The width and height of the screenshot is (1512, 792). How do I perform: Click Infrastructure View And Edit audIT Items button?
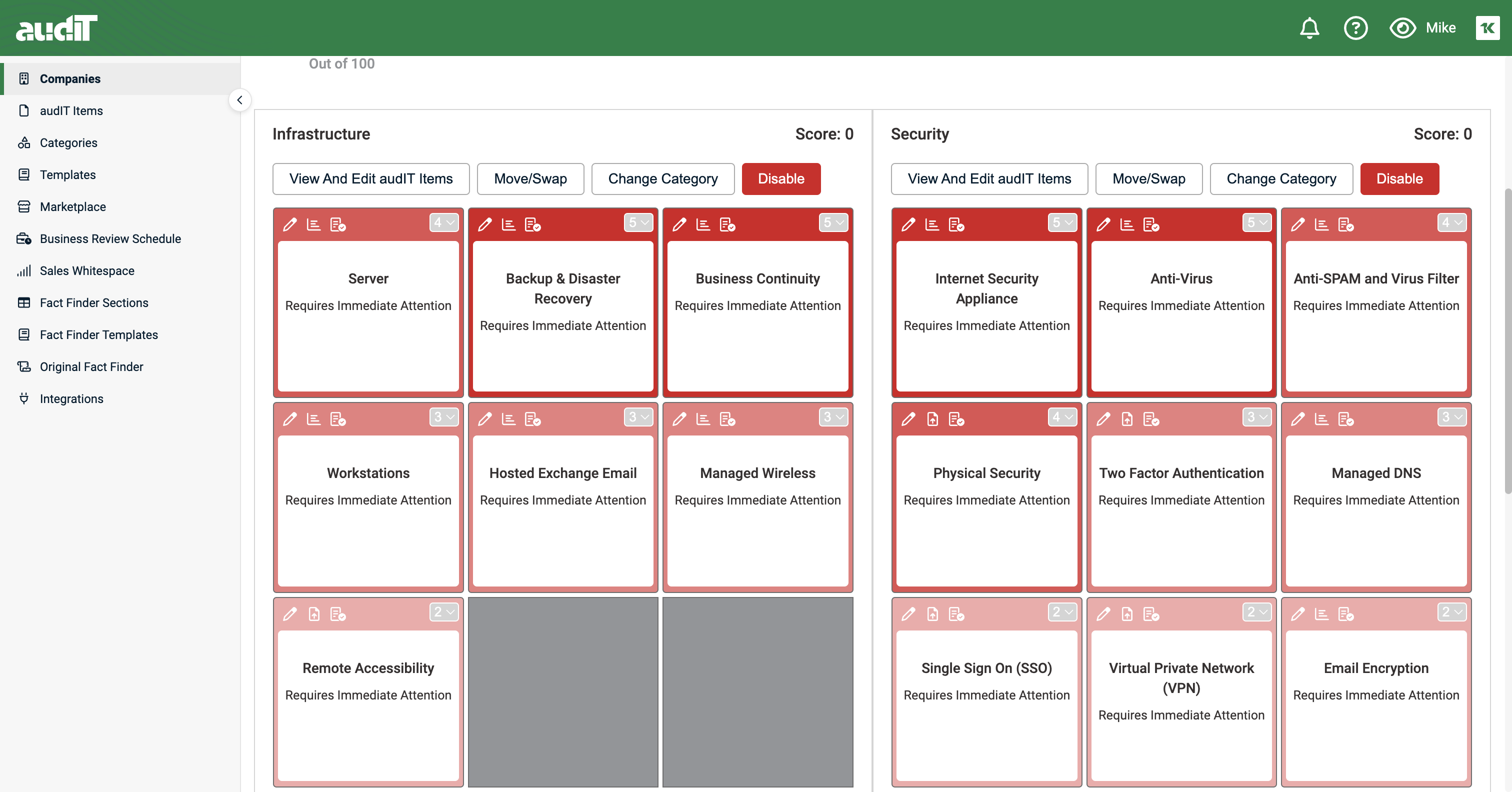point(371,178)
